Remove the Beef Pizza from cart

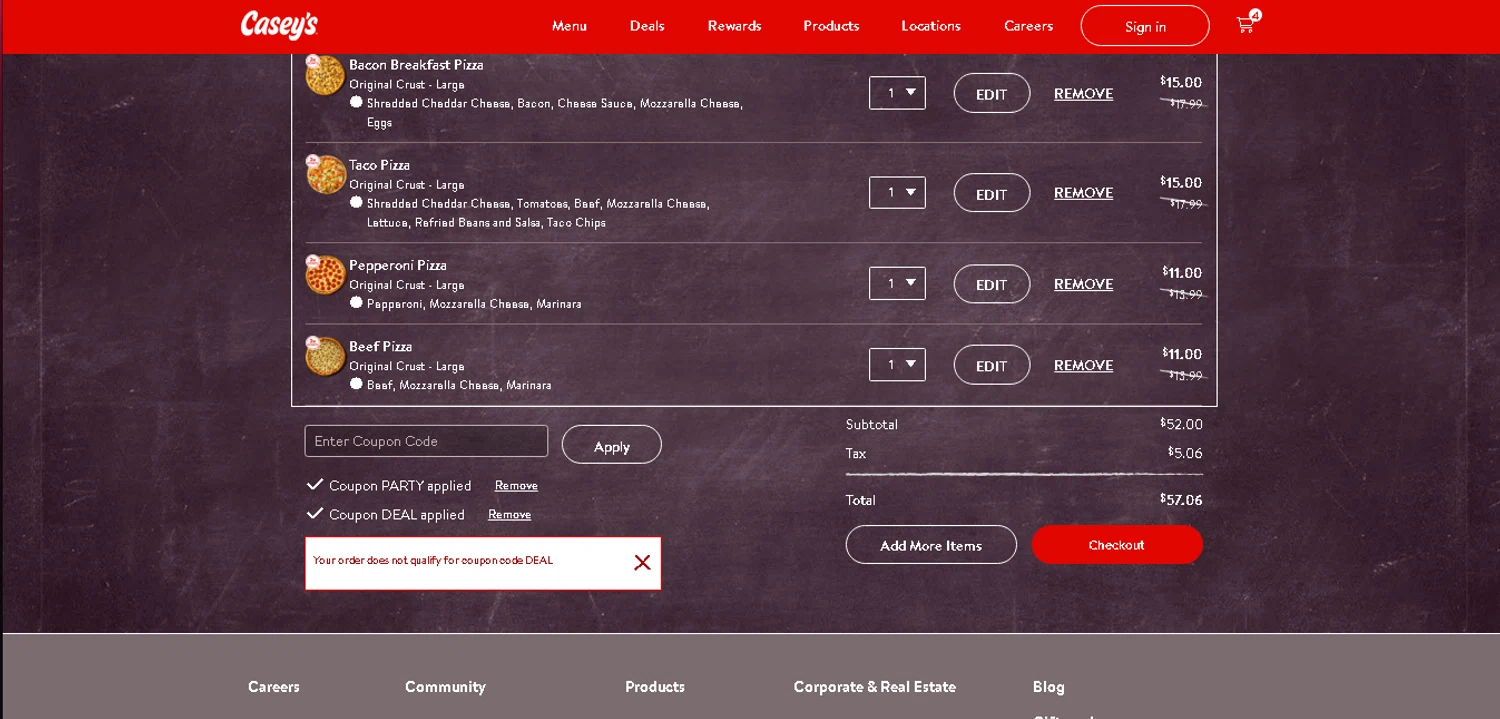[x=1083, y=365]
